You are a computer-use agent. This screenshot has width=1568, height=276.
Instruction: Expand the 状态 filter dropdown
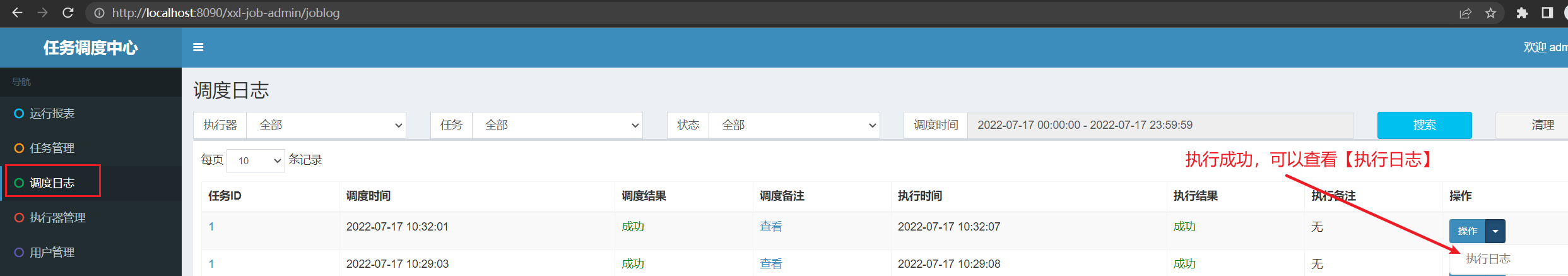click(x=794, y=125)
